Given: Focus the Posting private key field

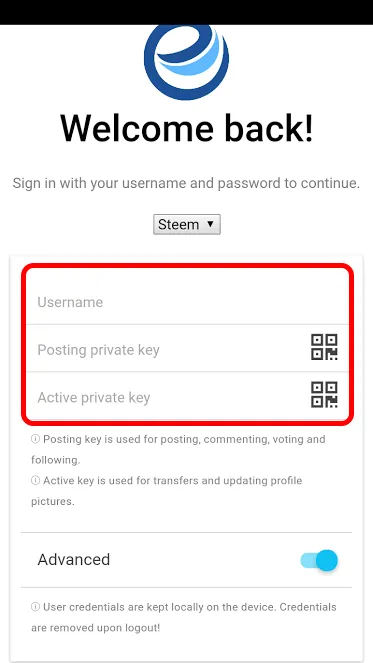Looking at the screenshot, I should [169, 350].
